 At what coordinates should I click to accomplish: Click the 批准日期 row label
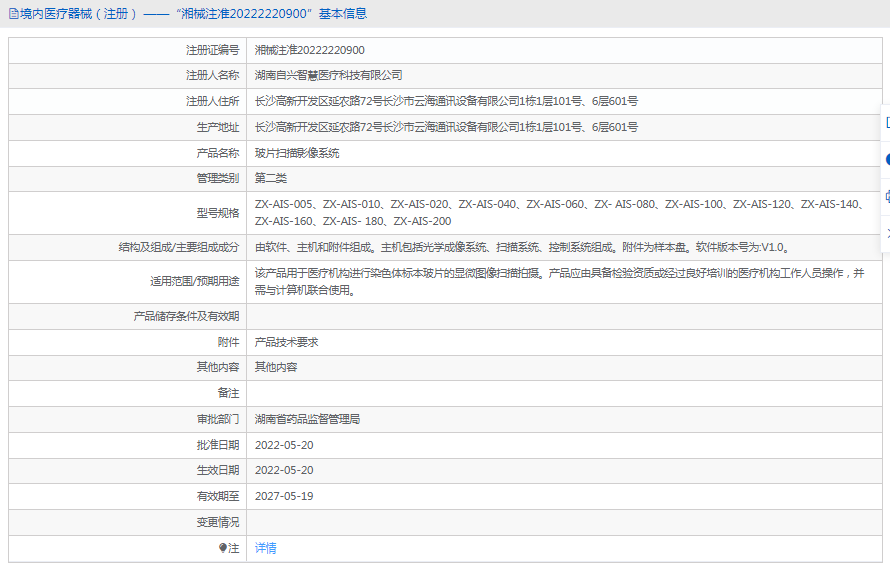218,445
